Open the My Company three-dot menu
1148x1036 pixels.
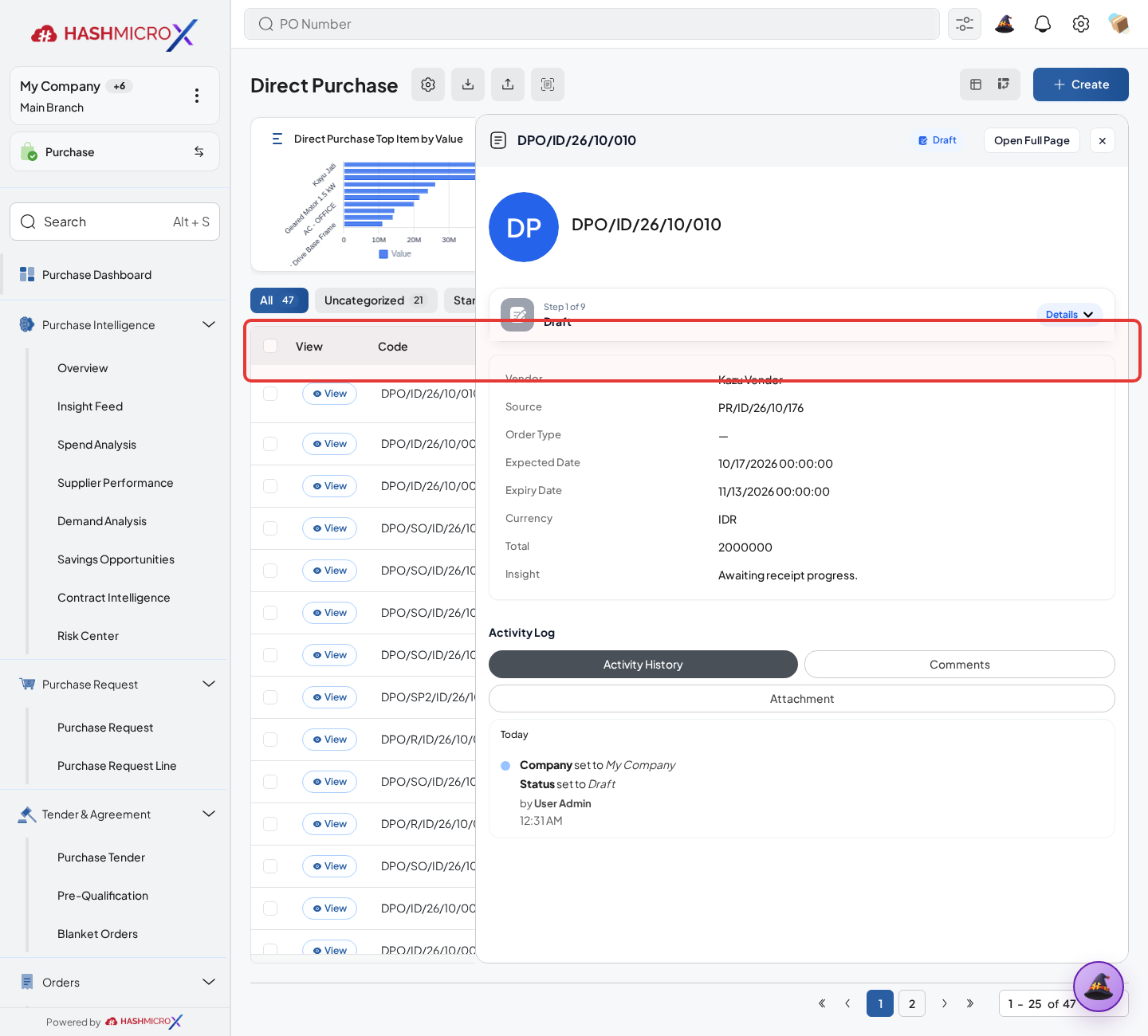click(197, 96)
